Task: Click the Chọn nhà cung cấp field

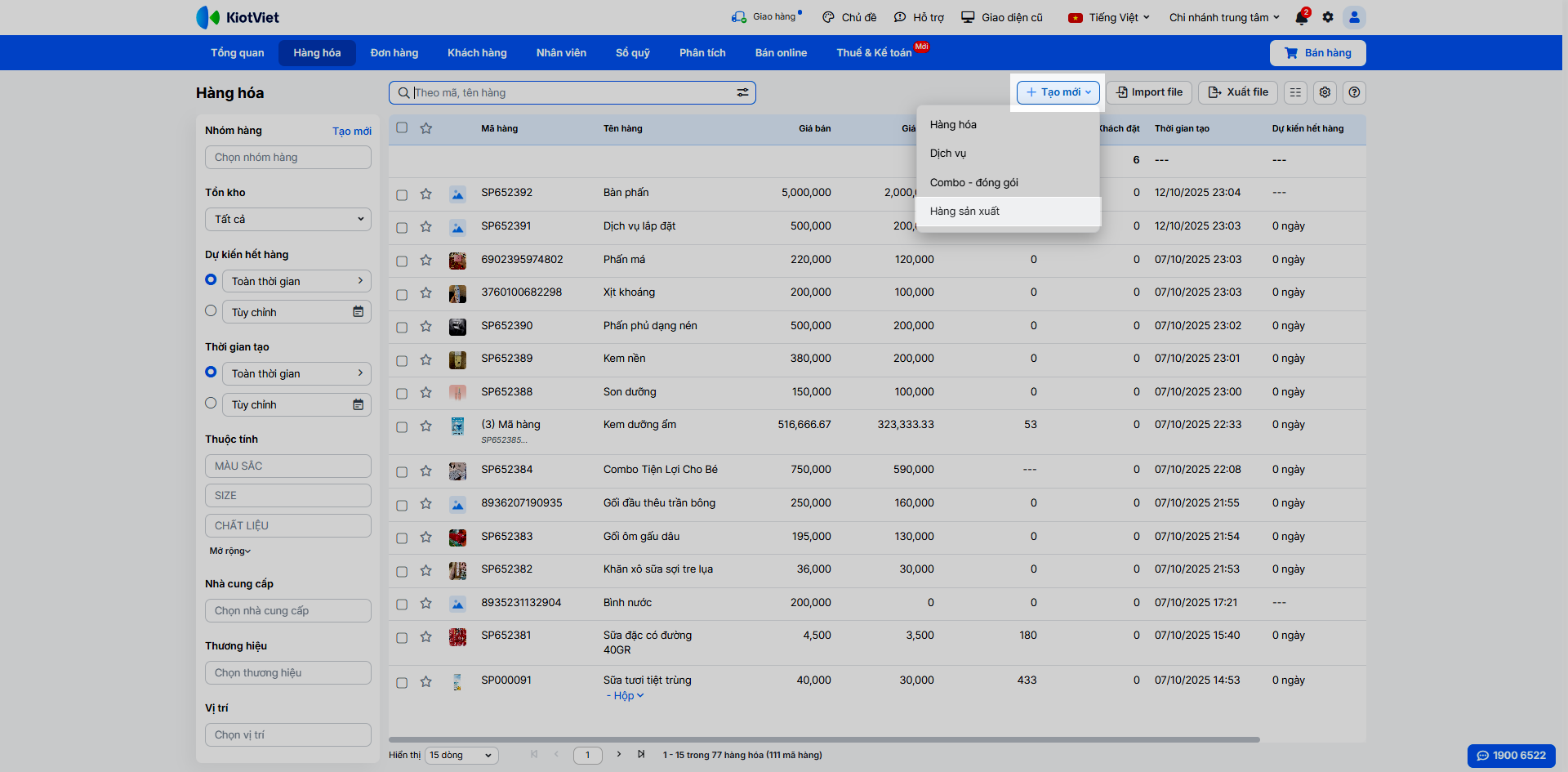Action: [x=288, y=610]
